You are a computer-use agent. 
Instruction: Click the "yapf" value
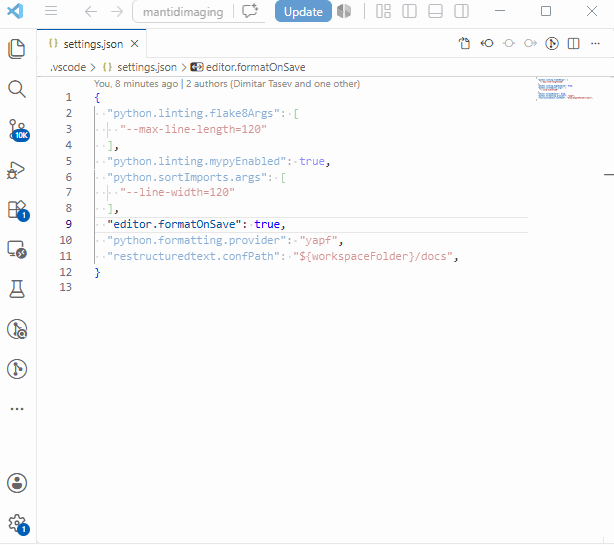click(x=318, y=240)
